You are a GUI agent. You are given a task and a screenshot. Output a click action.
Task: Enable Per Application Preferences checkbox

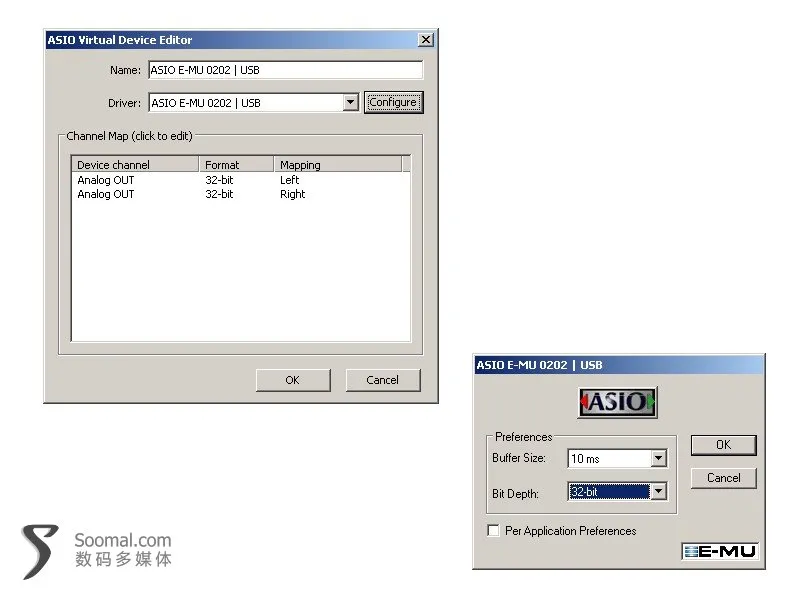(493, 531)
